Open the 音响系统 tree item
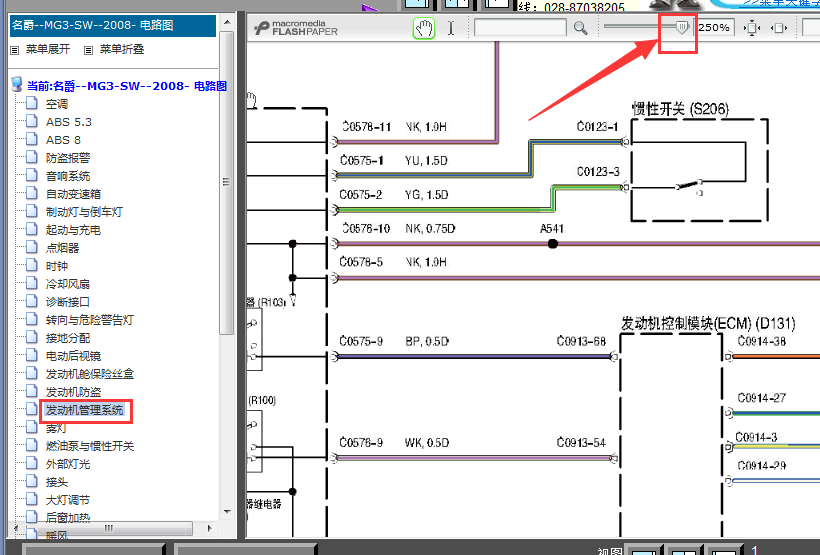The image size is (820, 555). [67, 176]
